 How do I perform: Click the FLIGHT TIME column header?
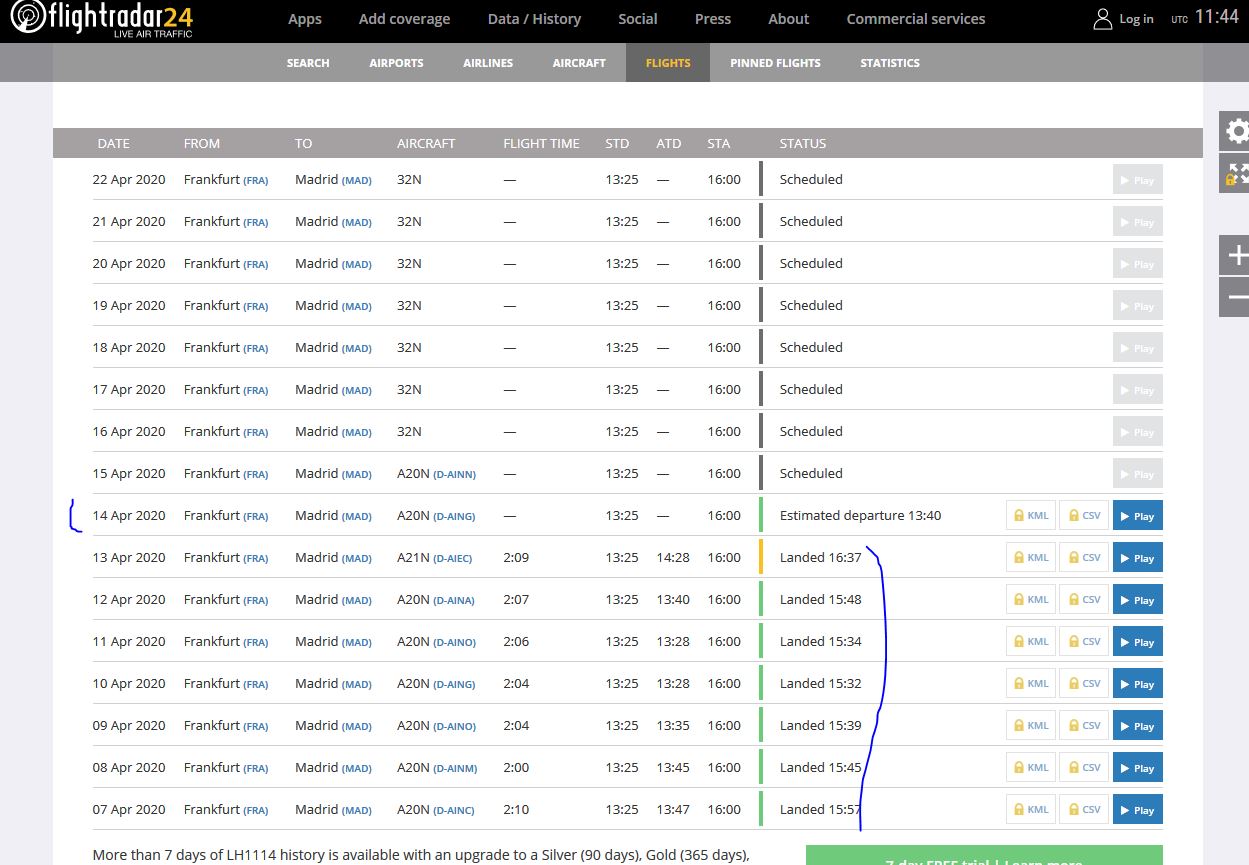pyautogui.click(x=541, y=143)
